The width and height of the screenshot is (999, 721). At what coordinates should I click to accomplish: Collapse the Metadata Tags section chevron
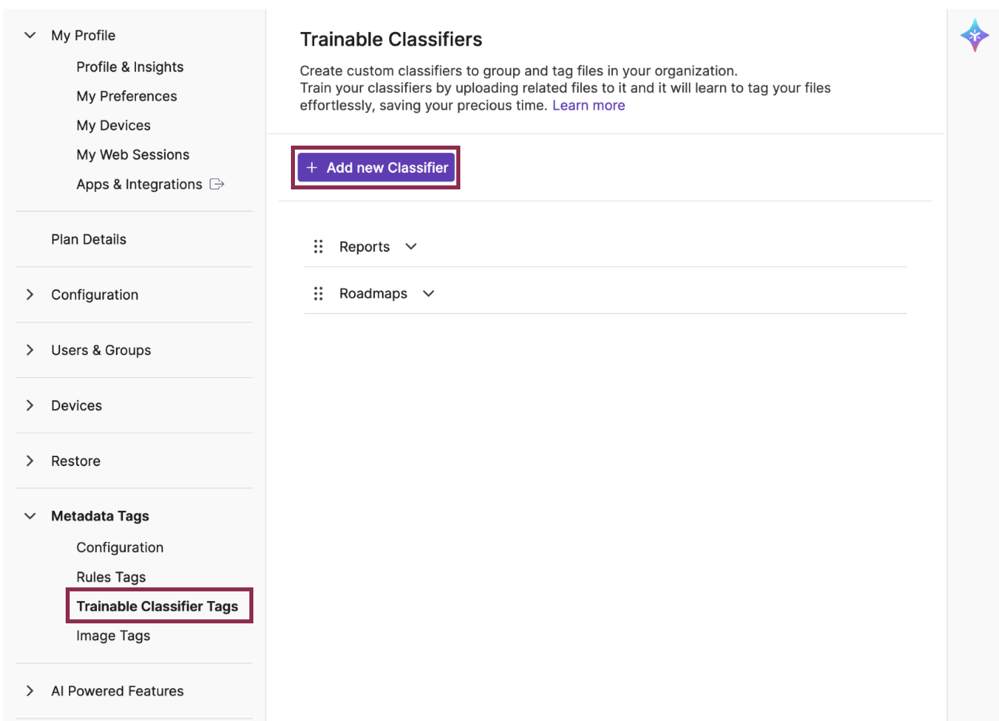[x=30, y=516]
